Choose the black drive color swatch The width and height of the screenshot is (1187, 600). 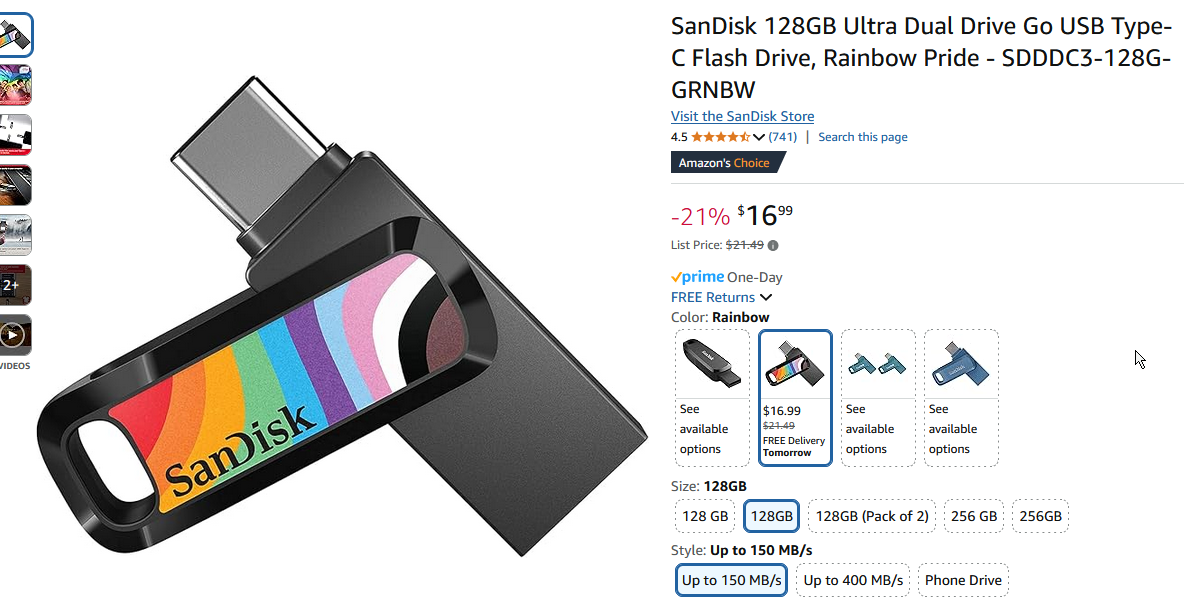coord(712,398)
